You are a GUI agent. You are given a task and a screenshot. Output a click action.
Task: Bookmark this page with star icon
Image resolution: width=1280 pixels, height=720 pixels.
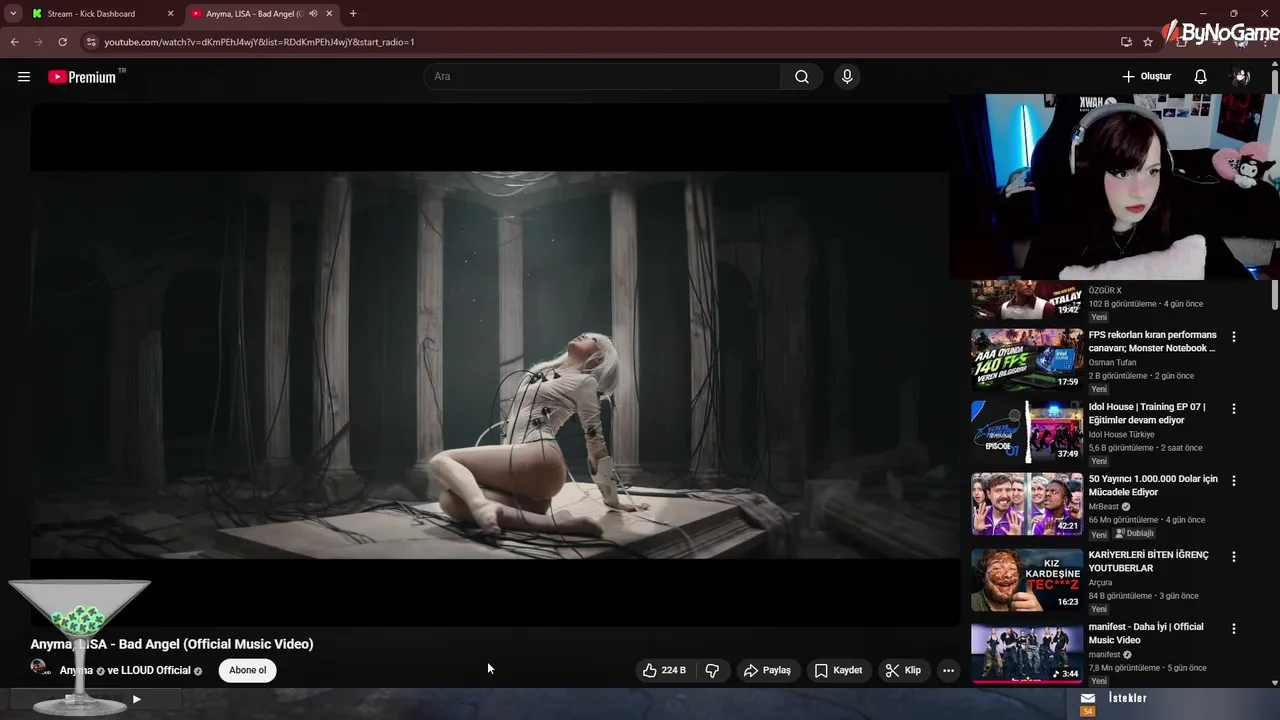pyautogui.click(x=1148, y=42)
